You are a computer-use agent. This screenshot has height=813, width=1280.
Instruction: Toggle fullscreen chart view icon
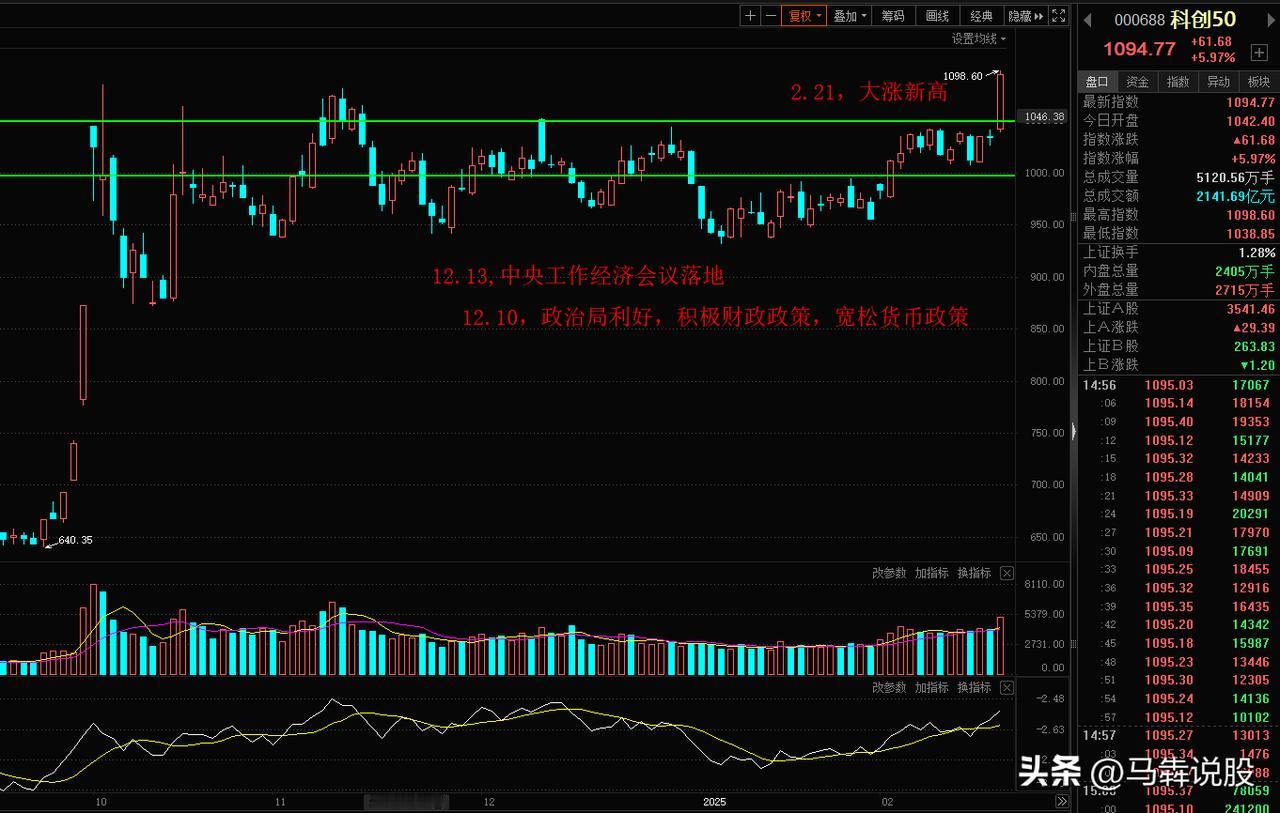(1059, 15)
